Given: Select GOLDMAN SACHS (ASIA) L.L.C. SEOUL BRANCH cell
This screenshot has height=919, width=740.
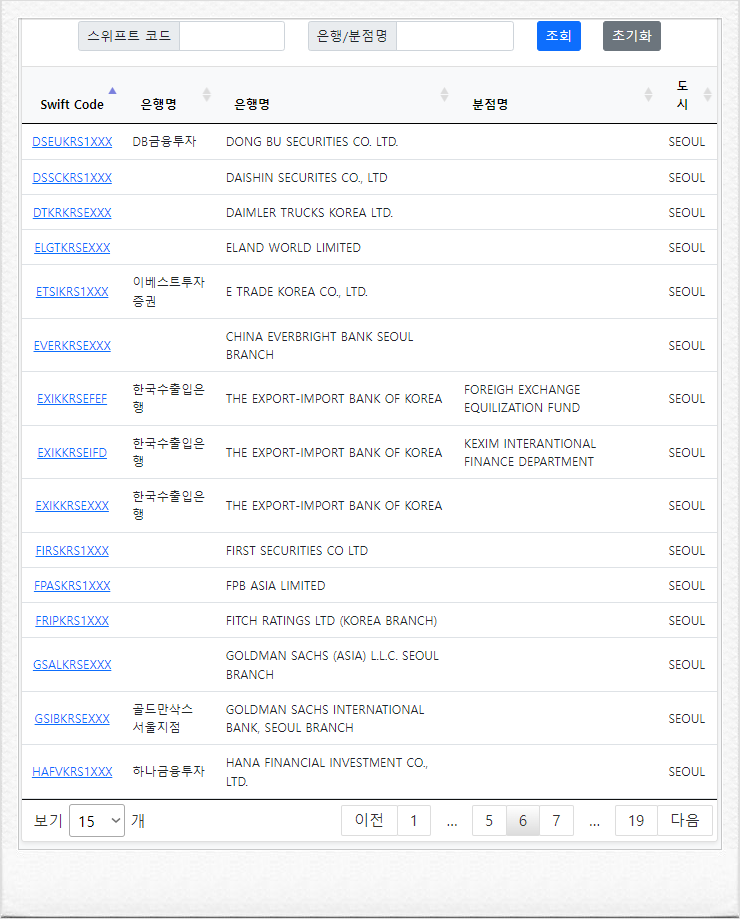Looking at the screenshot, I should 332,665.
